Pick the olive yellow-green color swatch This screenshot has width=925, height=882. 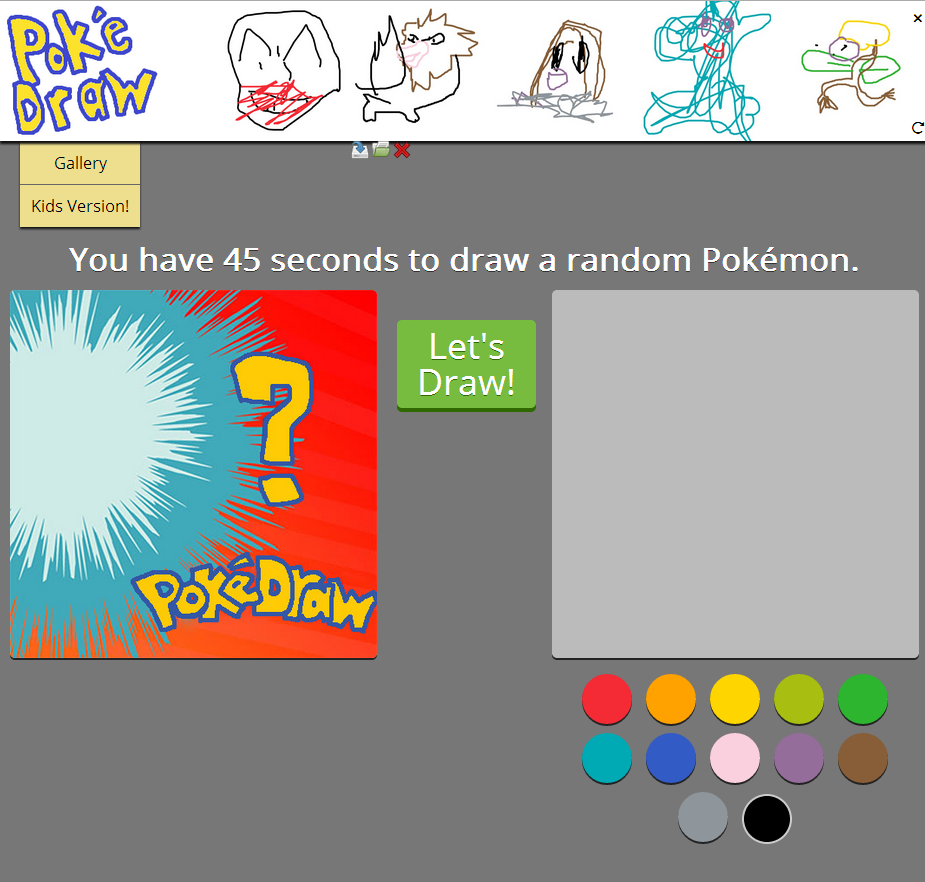799,699
